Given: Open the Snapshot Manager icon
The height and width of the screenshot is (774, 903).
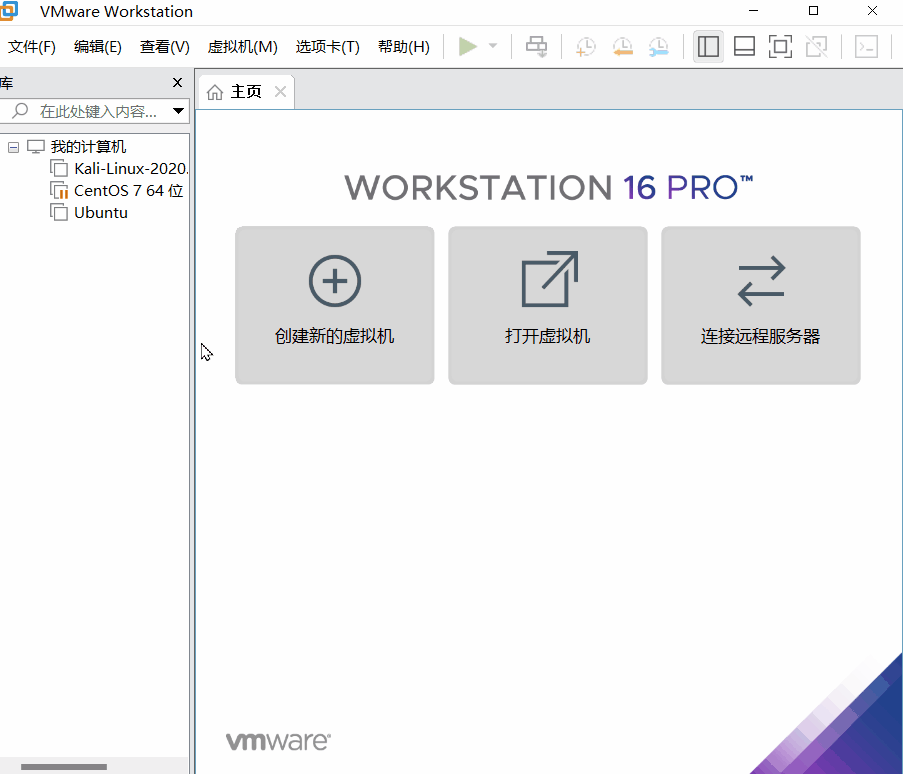Looking at the screenshot, I should point(659,47).
